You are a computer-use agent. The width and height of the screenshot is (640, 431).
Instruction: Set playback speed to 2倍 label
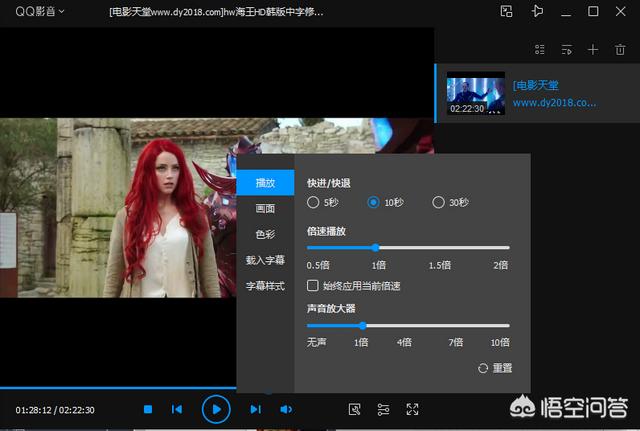[x=500, y=265]
